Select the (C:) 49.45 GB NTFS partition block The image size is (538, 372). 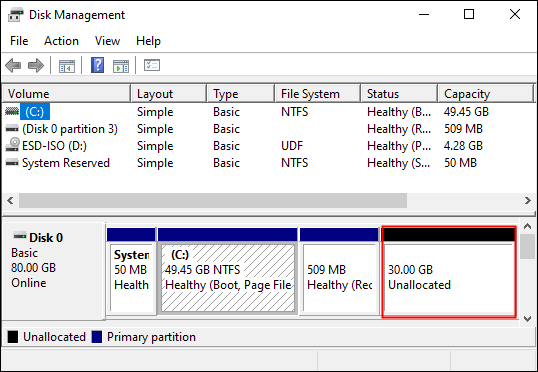pos(227,271)
